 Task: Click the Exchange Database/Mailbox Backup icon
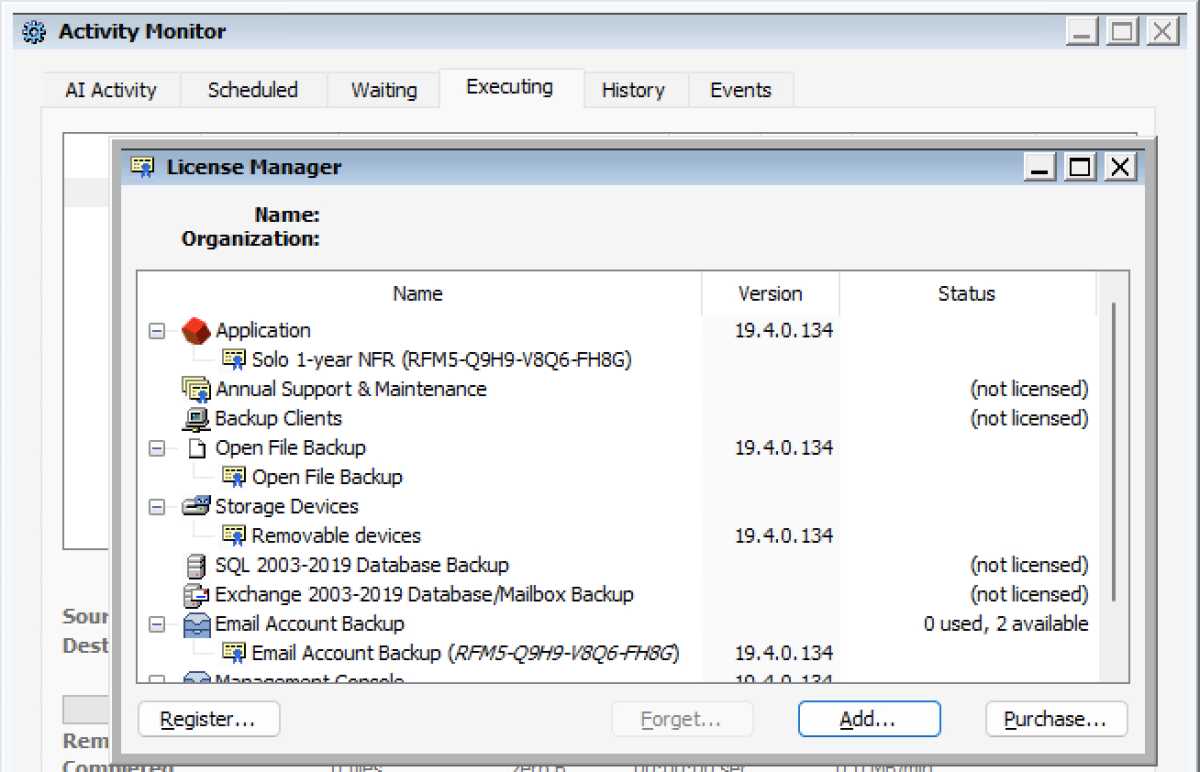(x=196, y=595)
